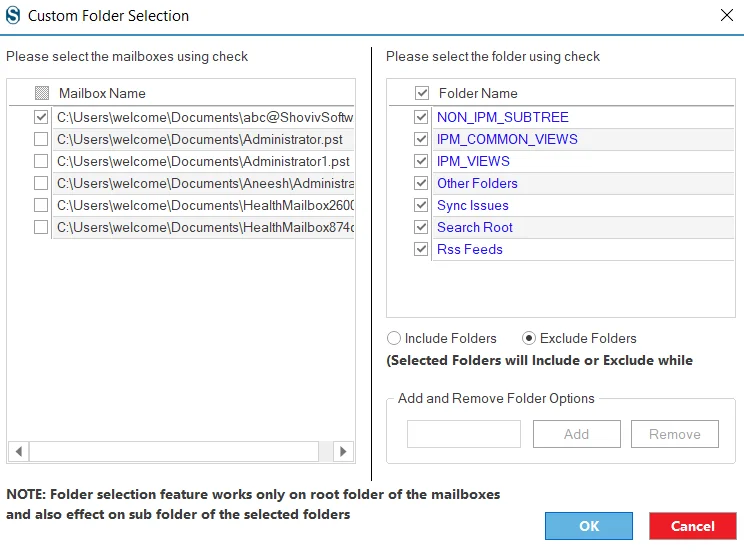This screenshot has height=553, width=744.
Task: Uncheck the Search Root folder checkbox
Action: 421,227
